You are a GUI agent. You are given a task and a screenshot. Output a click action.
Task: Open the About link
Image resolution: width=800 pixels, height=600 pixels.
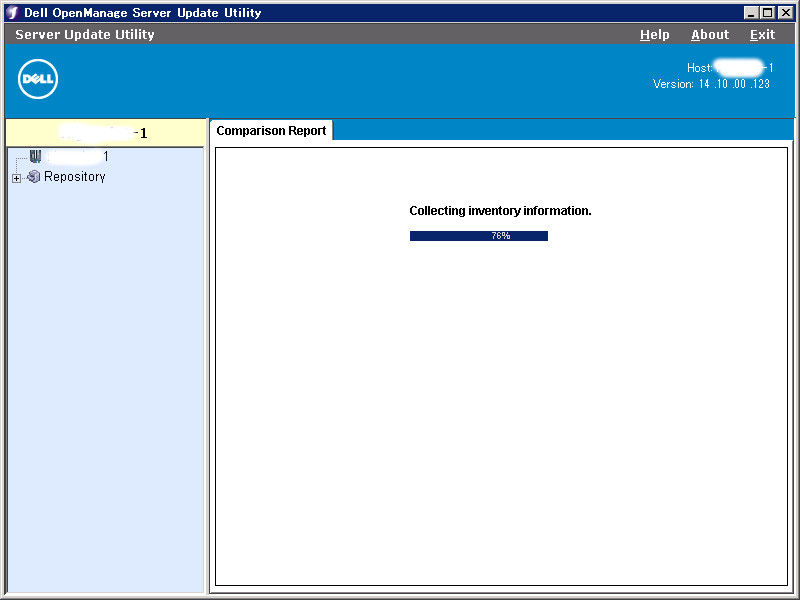tap(710, 35)
